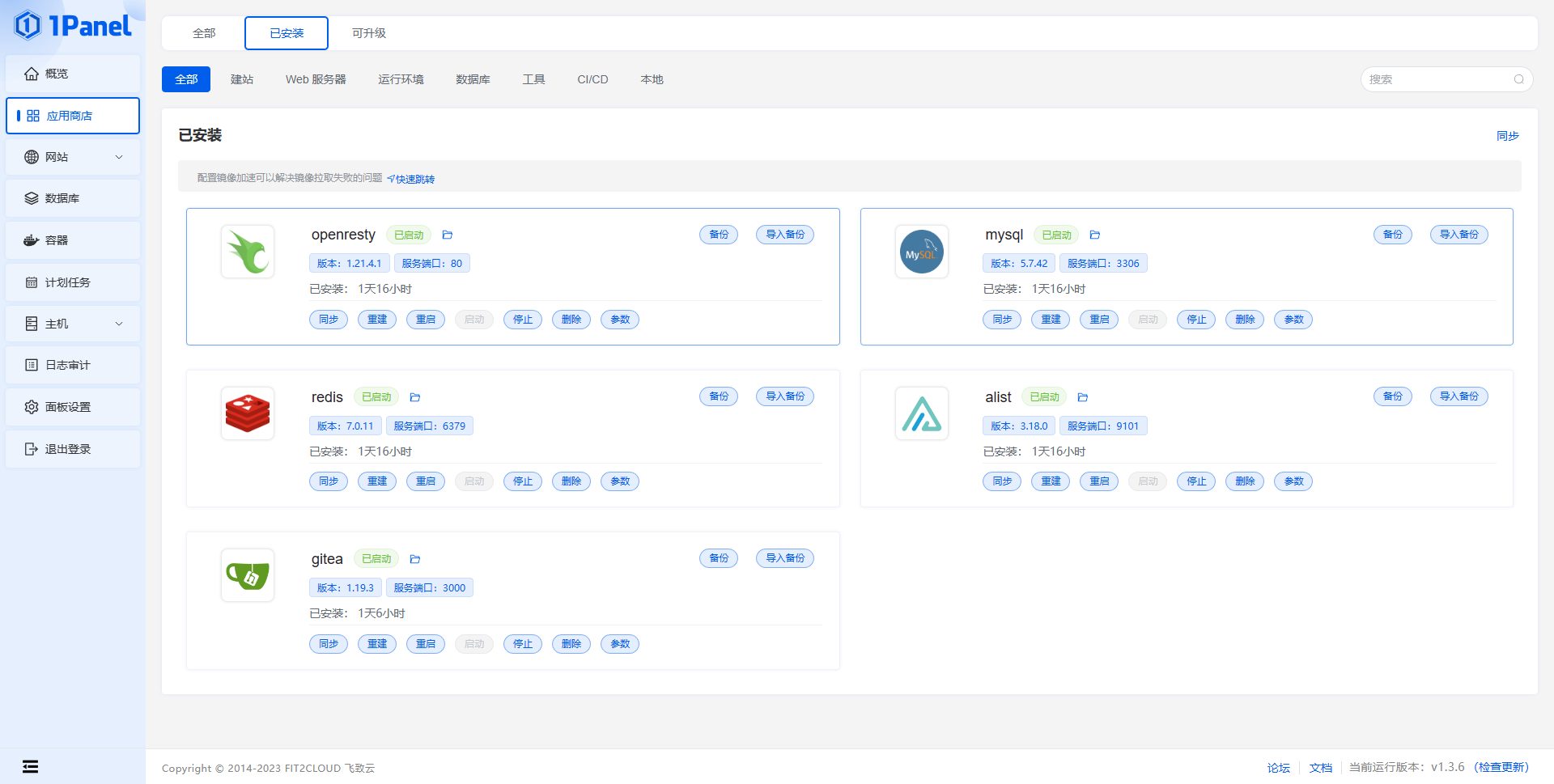This screenshot has width=1554, height=784.
Task: Filter by 建站 category
Action: (242, 79)
